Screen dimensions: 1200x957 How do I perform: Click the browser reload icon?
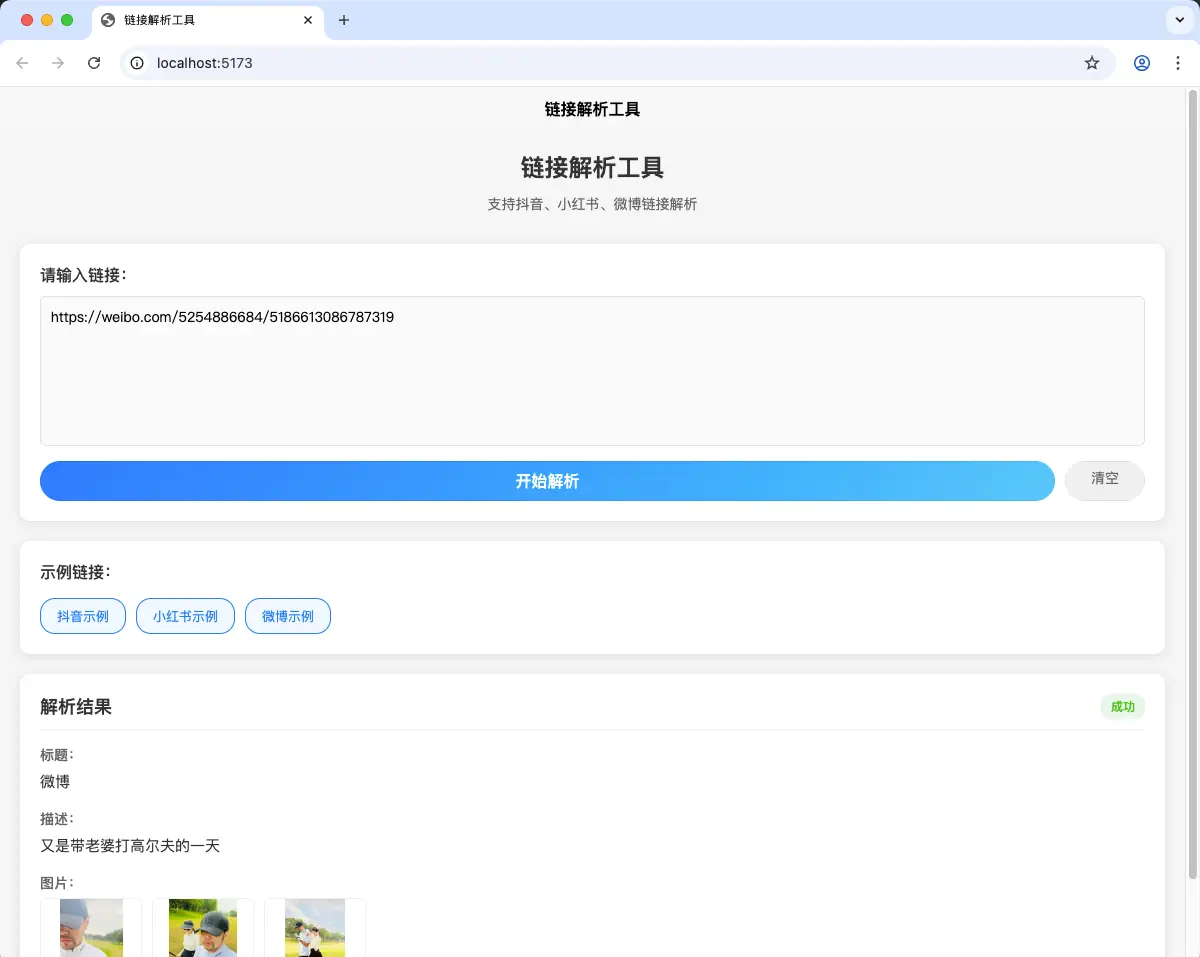94,63
